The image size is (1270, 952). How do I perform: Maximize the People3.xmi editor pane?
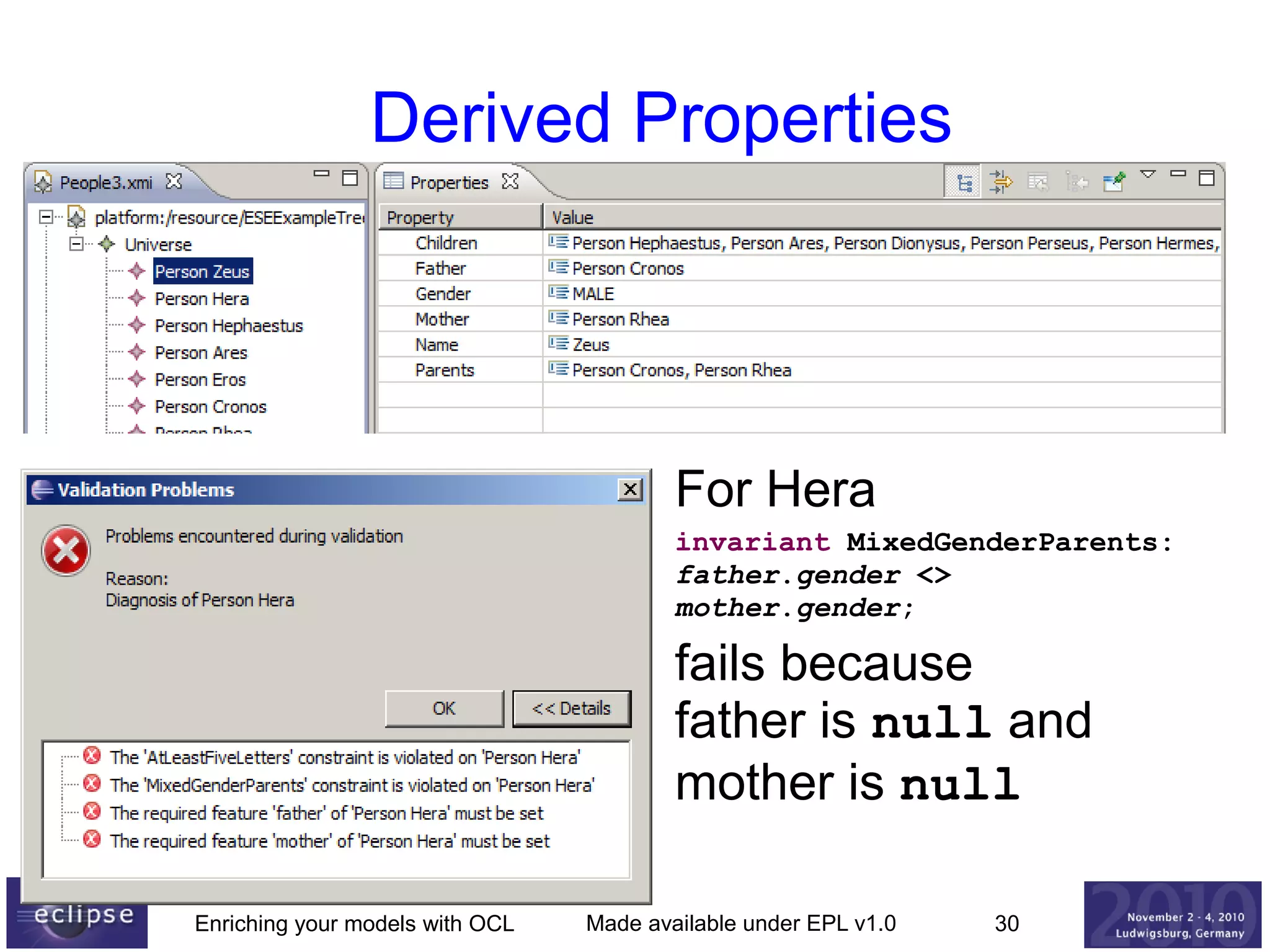[x=350, y=178]
